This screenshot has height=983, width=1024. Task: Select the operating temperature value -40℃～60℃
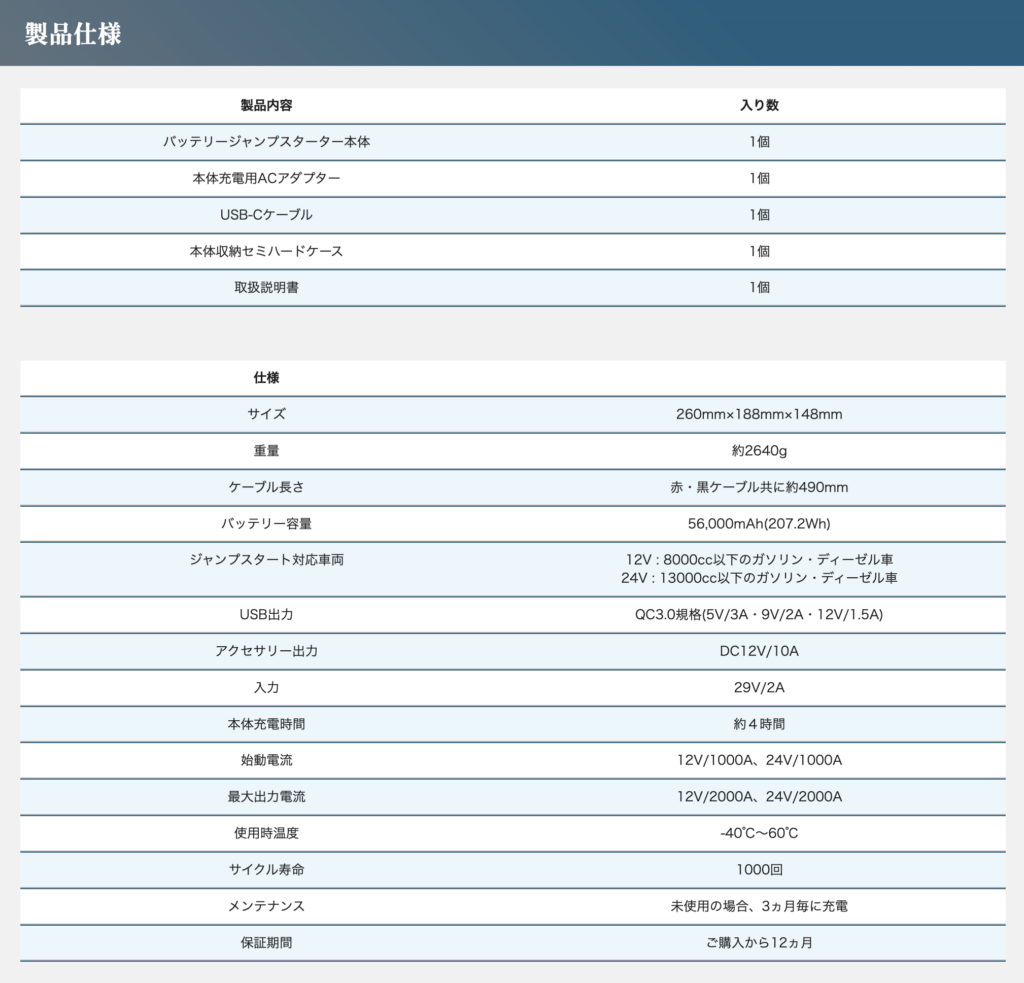tap(759, 833)
